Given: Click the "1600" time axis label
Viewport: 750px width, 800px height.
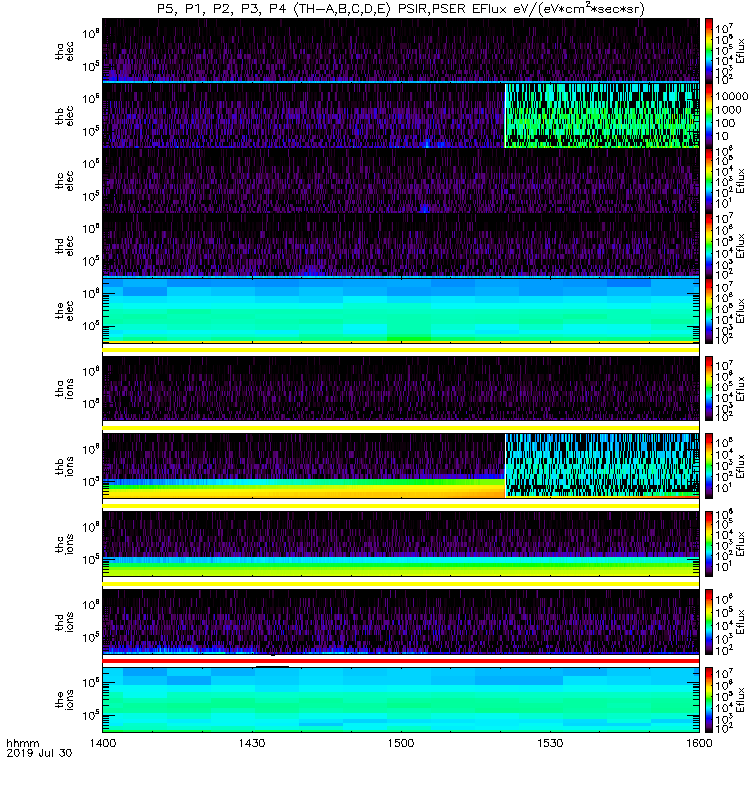Looking at the screenshot, I should (x=699, y=743).
